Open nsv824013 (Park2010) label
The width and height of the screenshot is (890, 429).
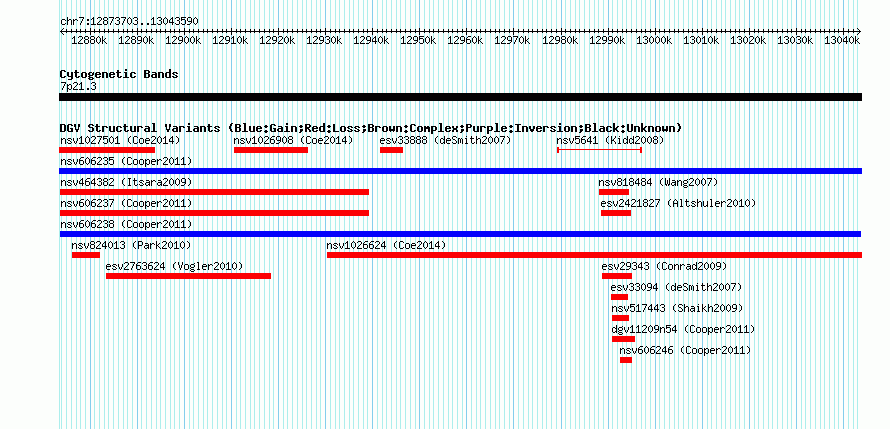pyautogui.click(x=131, y=246)
